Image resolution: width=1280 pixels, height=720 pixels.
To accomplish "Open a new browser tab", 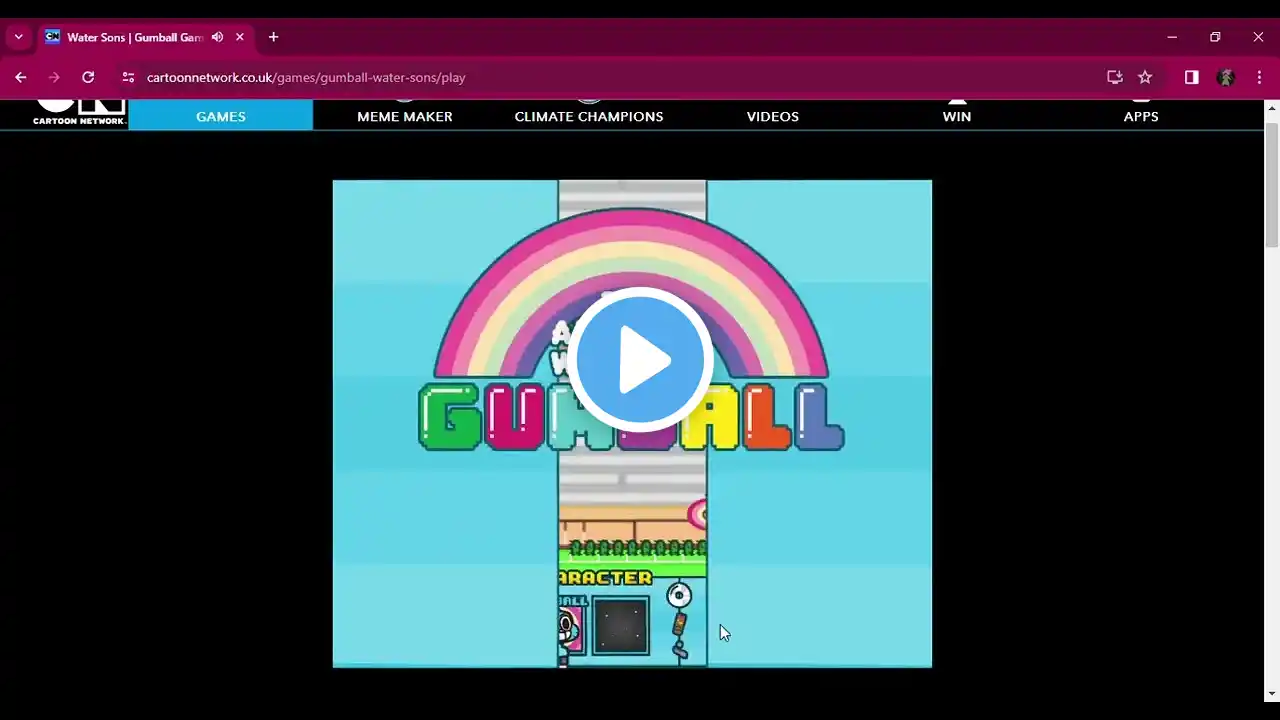I will point(273,37).
